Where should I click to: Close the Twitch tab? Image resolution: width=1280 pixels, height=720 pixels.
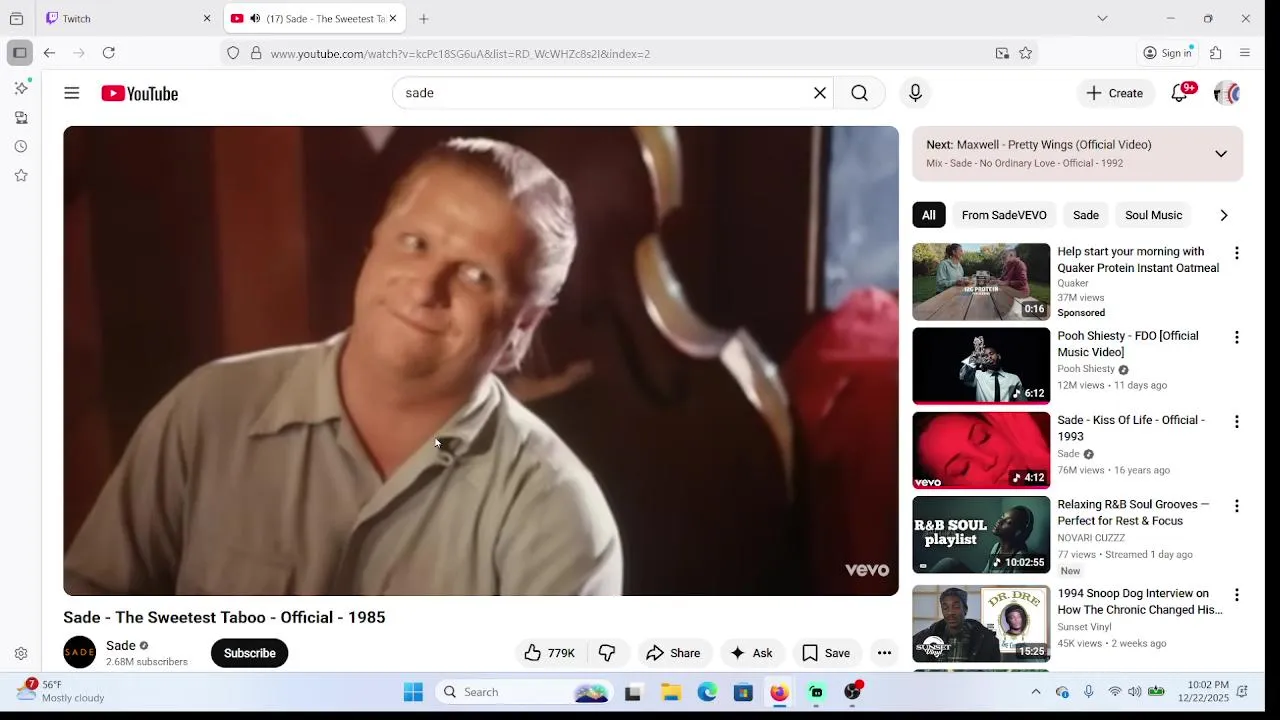pos(207,18)
